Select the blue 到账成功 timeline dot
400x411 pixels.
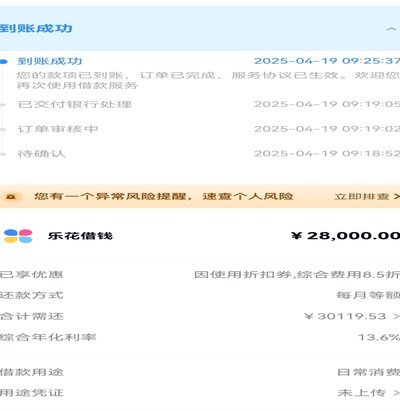click(x=3, y=61)
